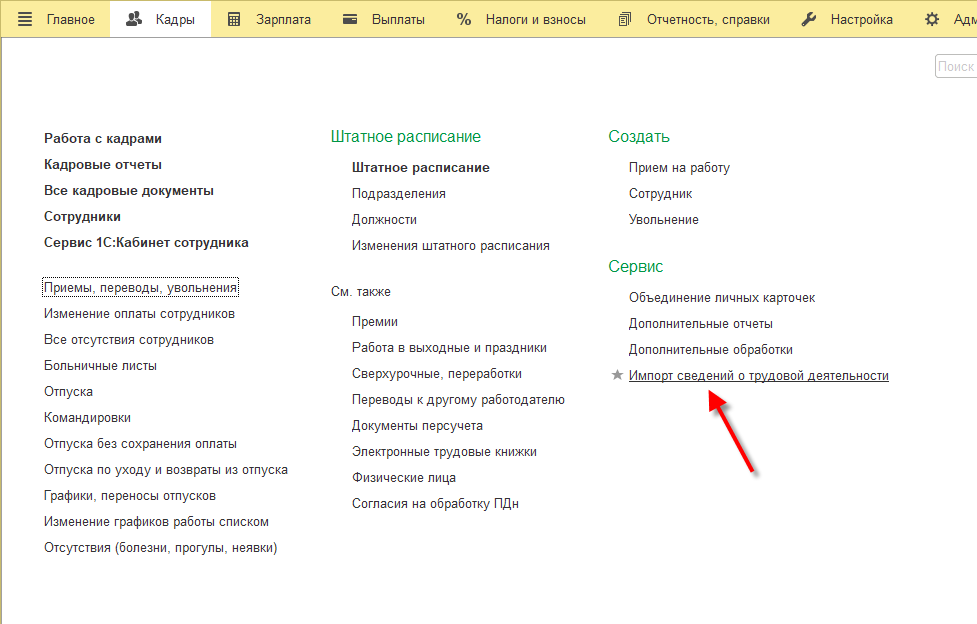Open Объединение личных карточек service
Viewport: 977px width, 624px height.
(722, 297)
